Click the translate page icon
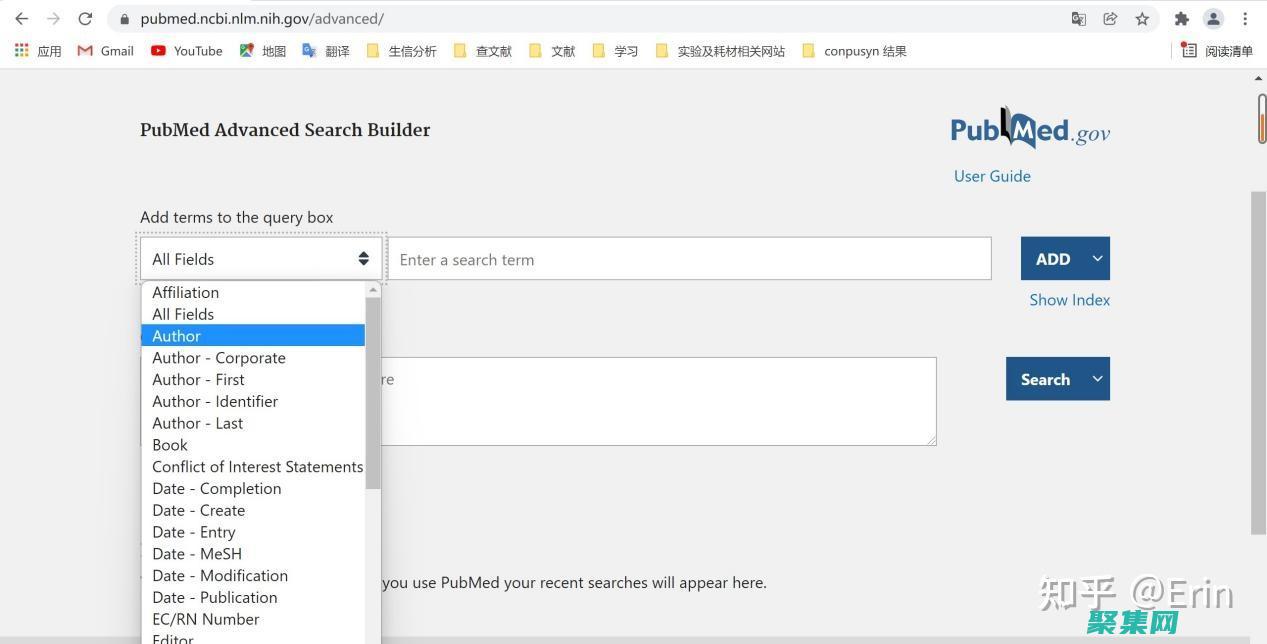The width and height of the screenshot is (1267, 644). (1078, 19)
